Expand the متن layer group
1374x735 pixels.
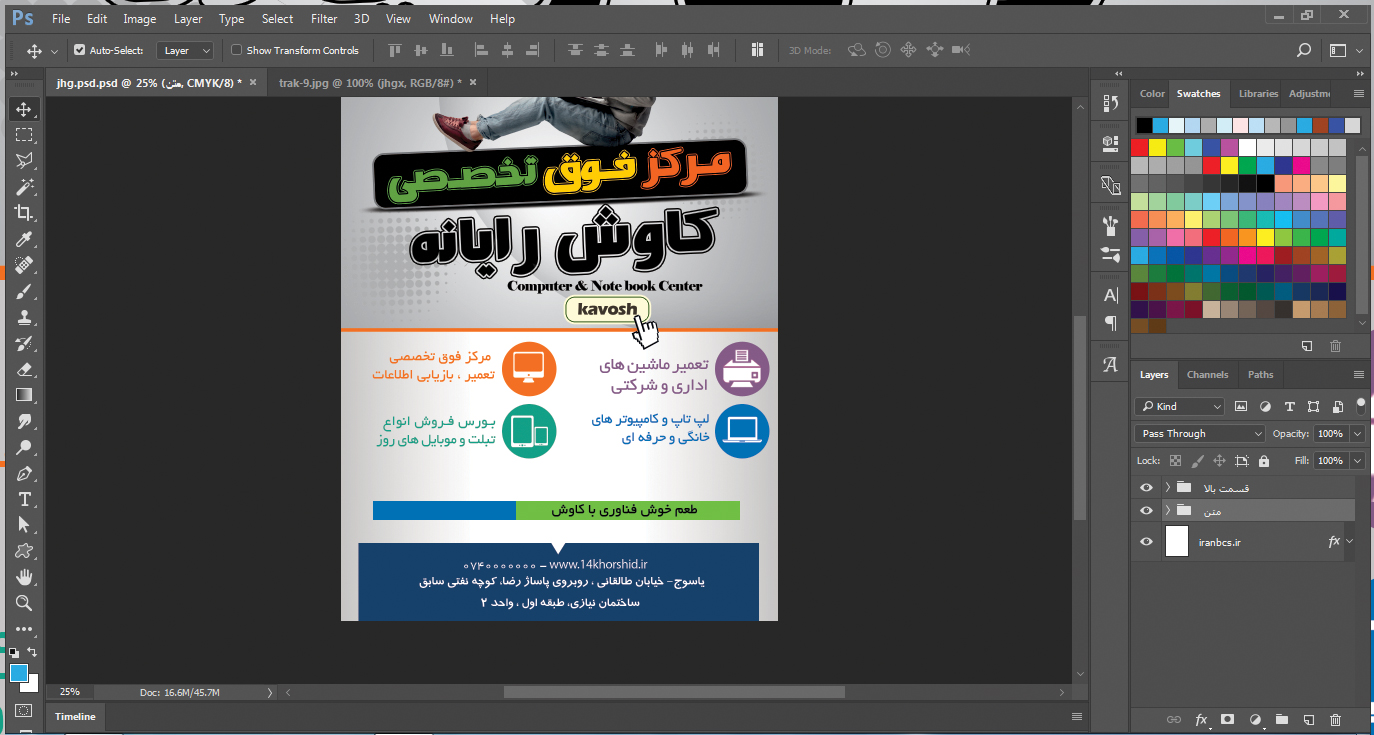tap(1167, 511)
